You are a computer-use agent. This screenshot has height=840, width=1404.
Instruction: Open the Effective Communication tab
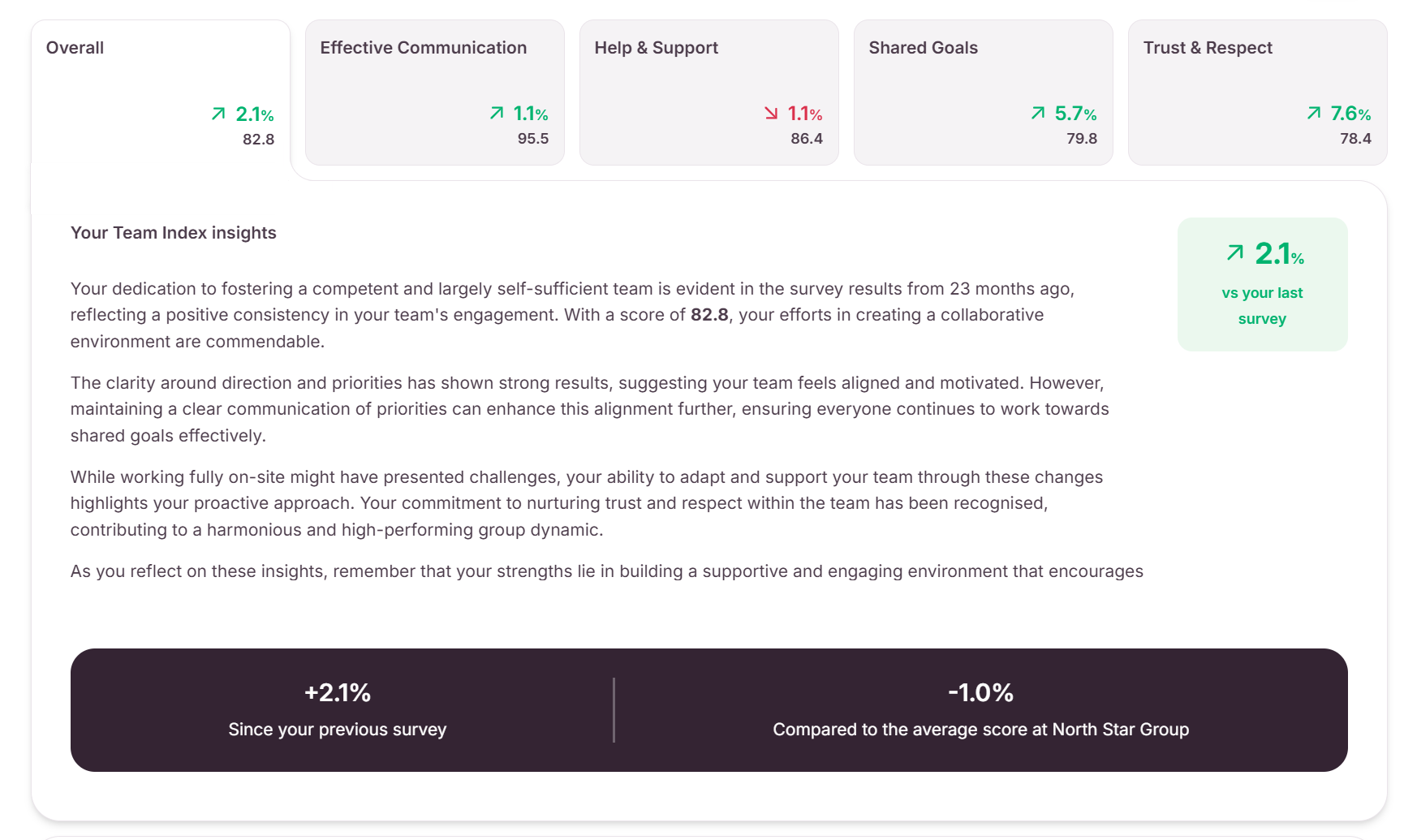tap(435, 93)
